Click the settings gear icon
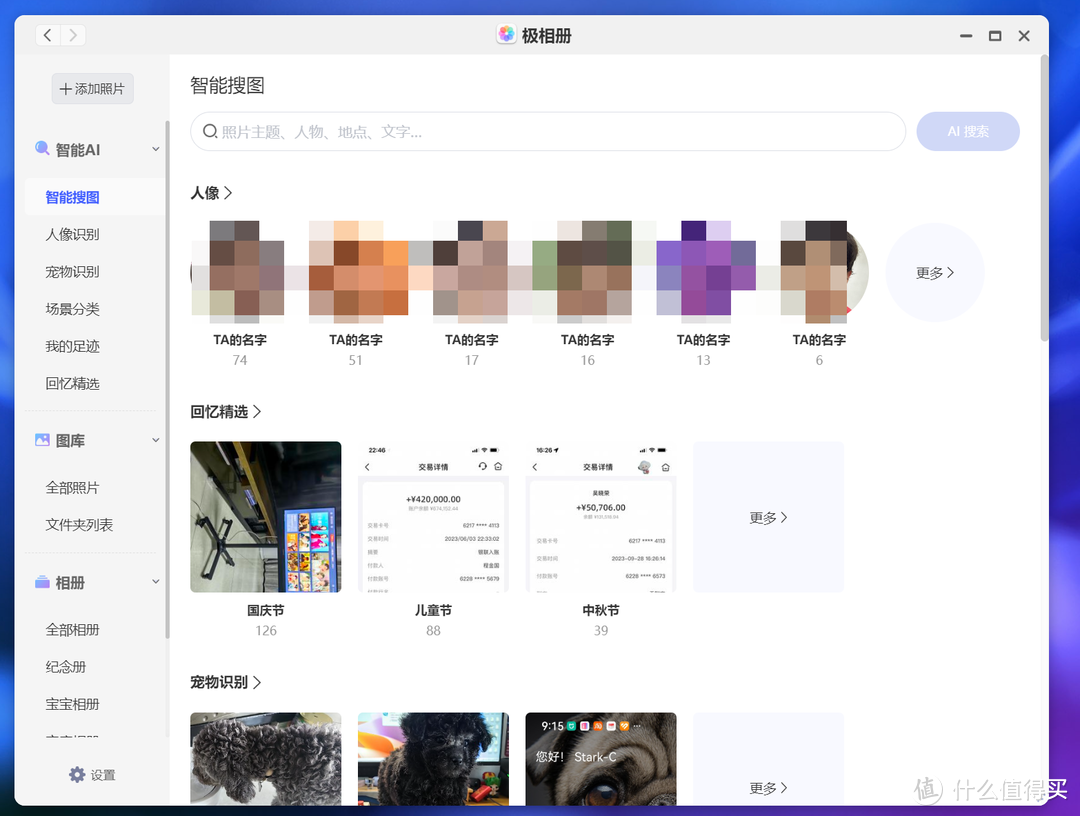This screenshot has height=816, width=1080. click(76, 775)
